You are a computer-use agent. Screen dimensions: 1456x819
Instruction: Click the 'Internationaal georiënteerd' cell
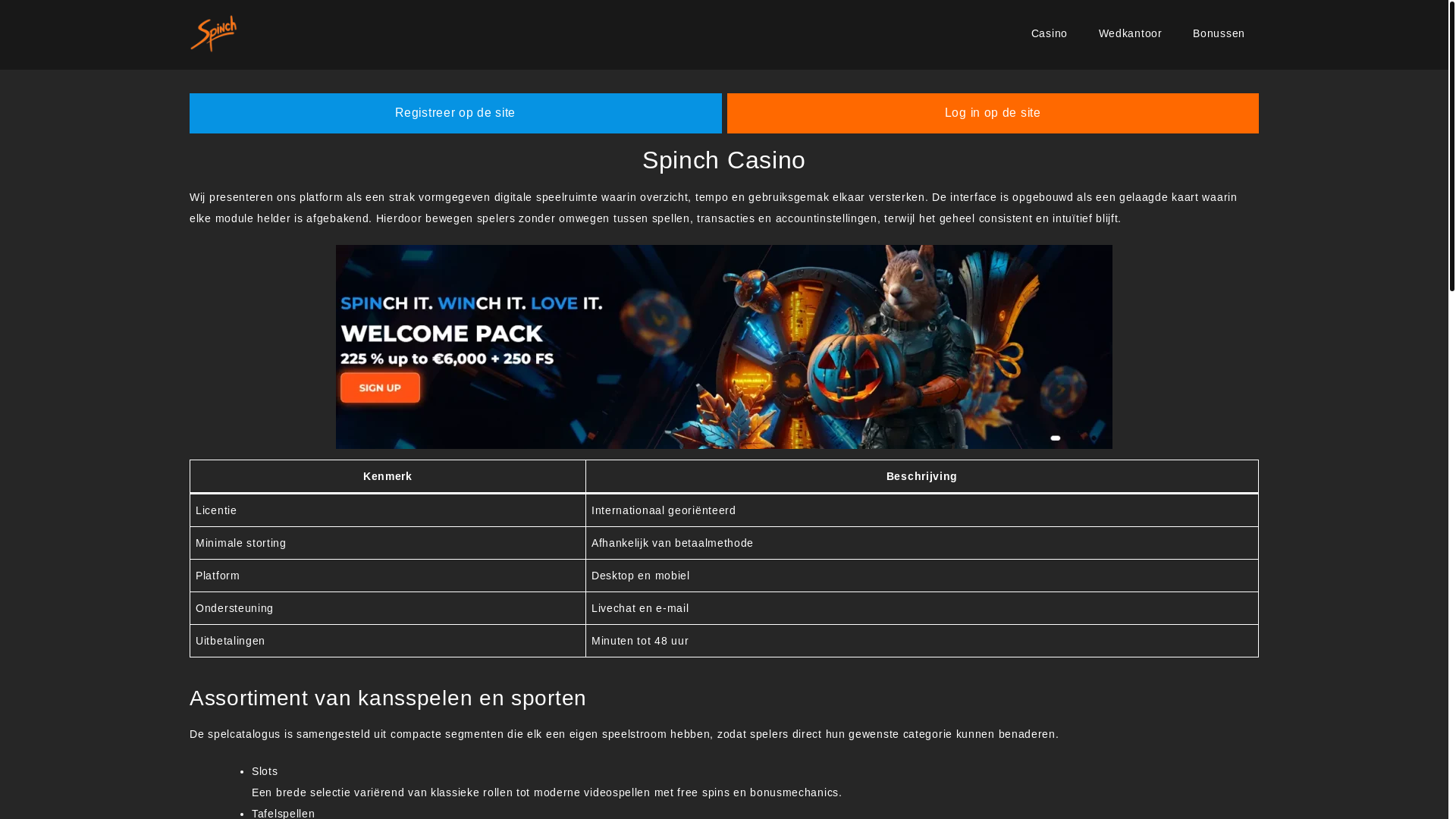922,510
